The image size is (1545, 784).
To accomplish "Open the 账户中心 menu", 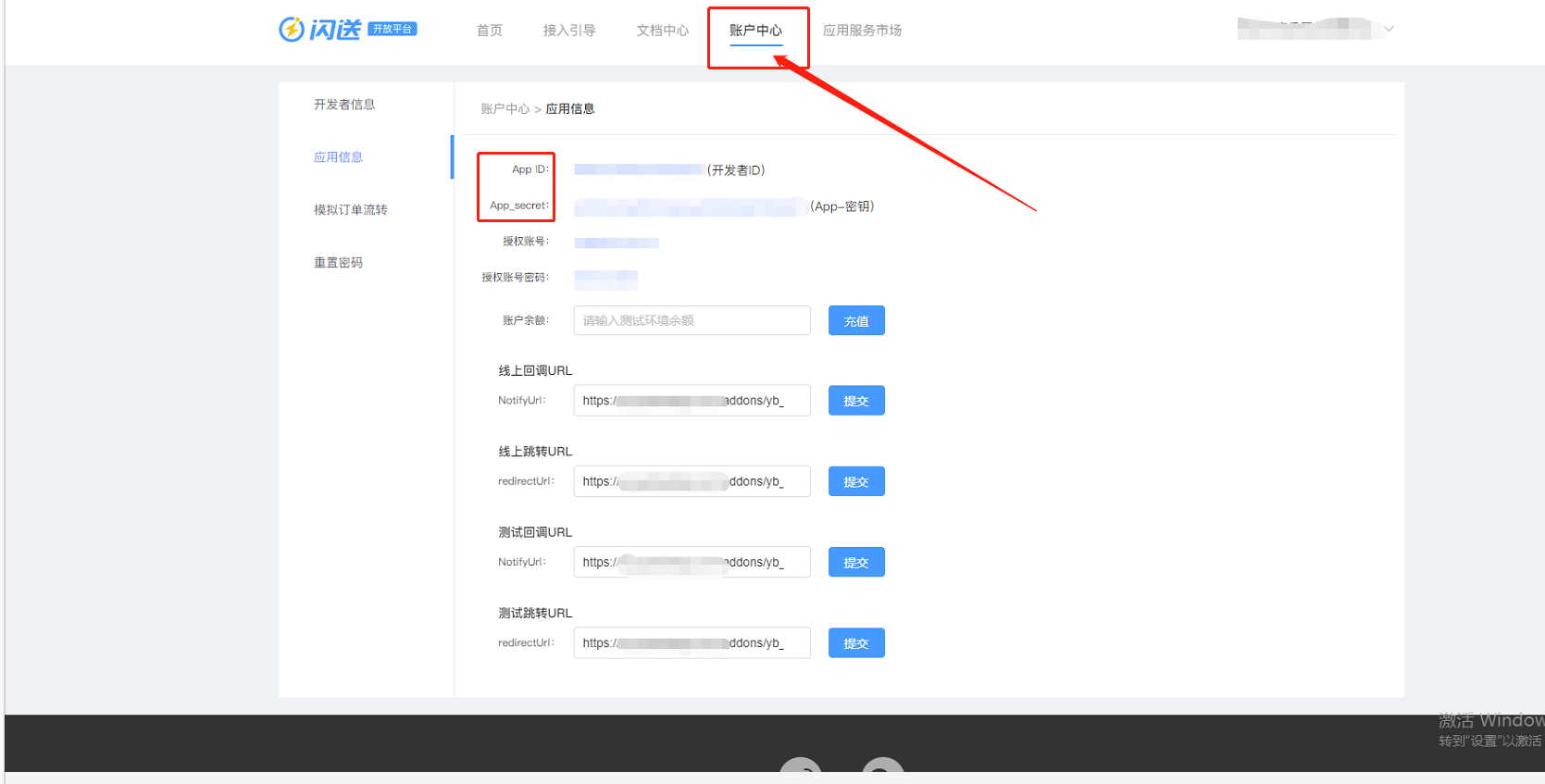I will [x=756, y=31].
